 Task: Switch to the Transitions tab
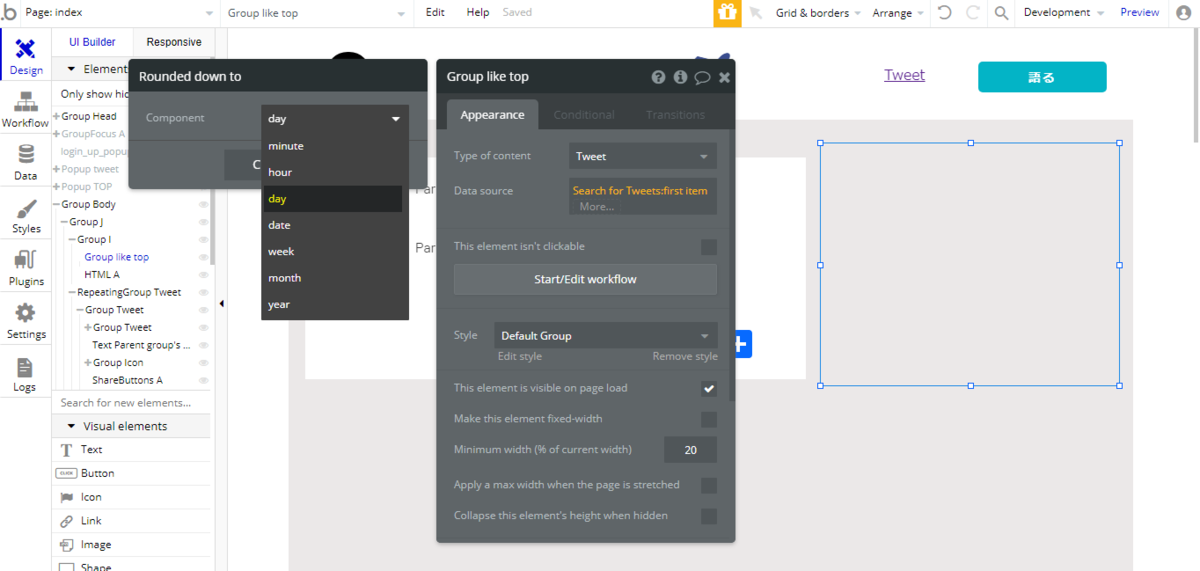click(675, 115)
